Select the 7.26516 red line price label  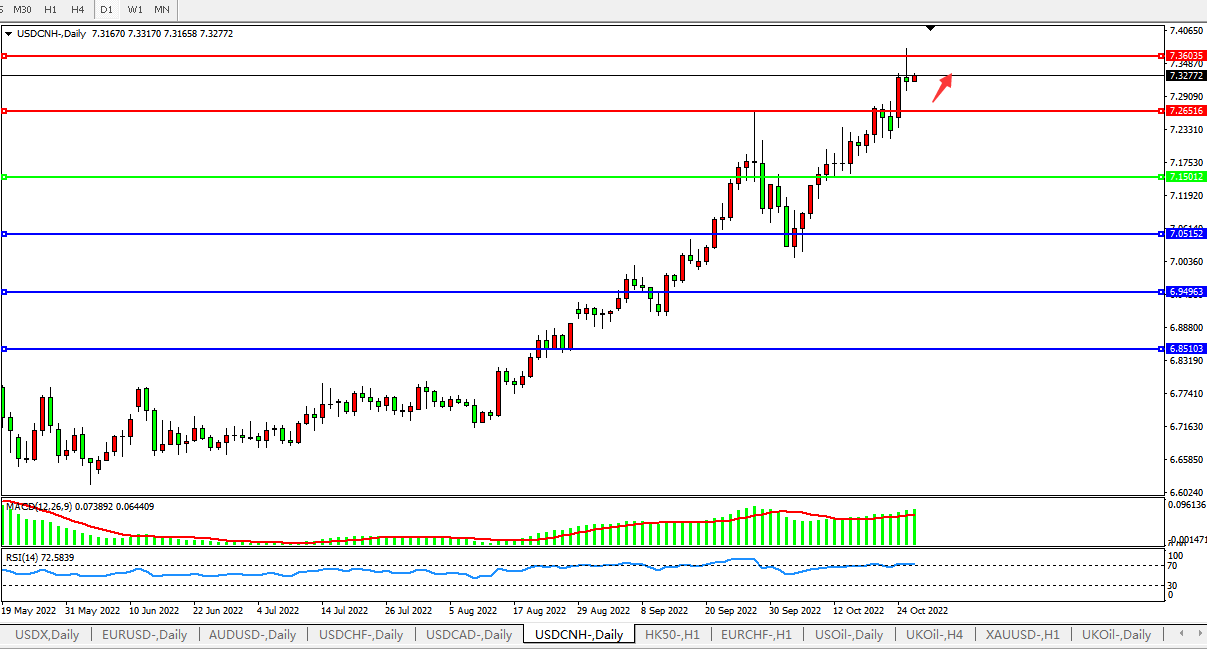[x=1187, y=111]
